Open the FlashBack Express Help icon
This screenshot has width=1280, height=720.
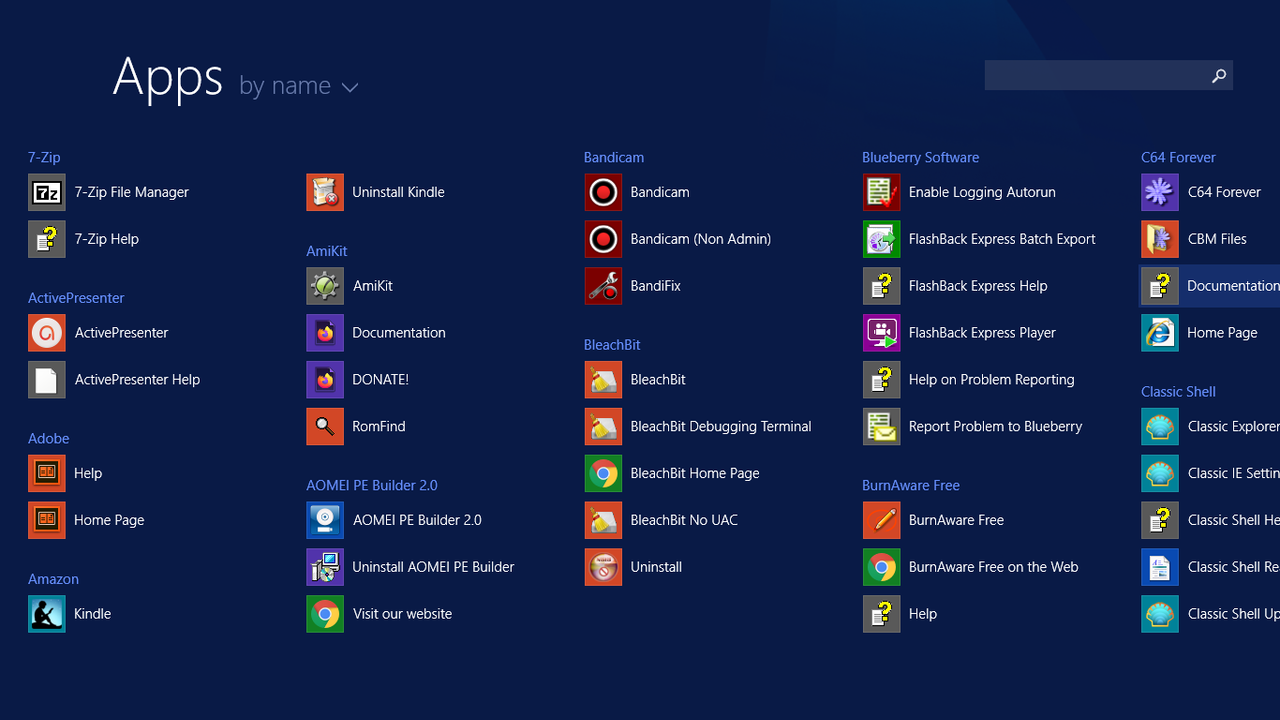tap(881, 286)
